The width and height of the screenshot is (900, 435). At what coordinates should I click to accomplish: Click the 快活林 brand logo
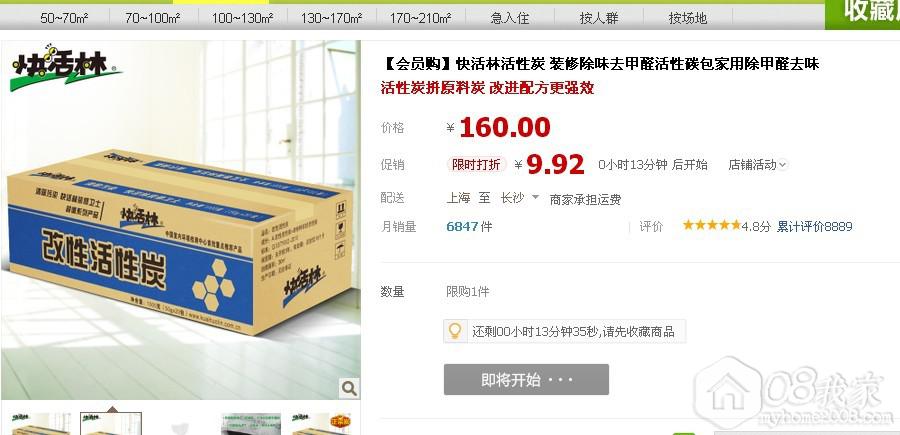tap(65, 68)
